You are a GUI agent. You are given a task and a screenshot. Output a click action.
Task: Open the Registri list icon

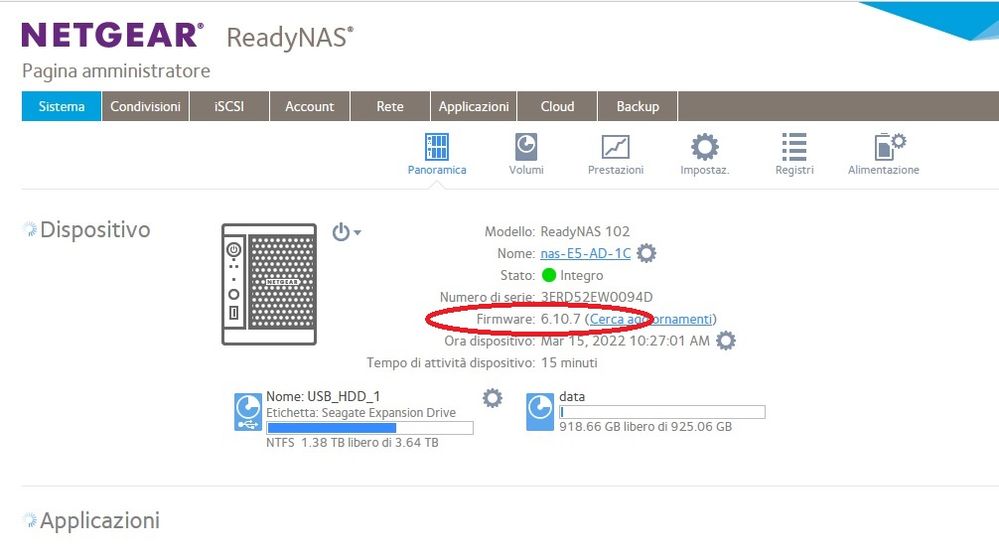click(794, 147)
